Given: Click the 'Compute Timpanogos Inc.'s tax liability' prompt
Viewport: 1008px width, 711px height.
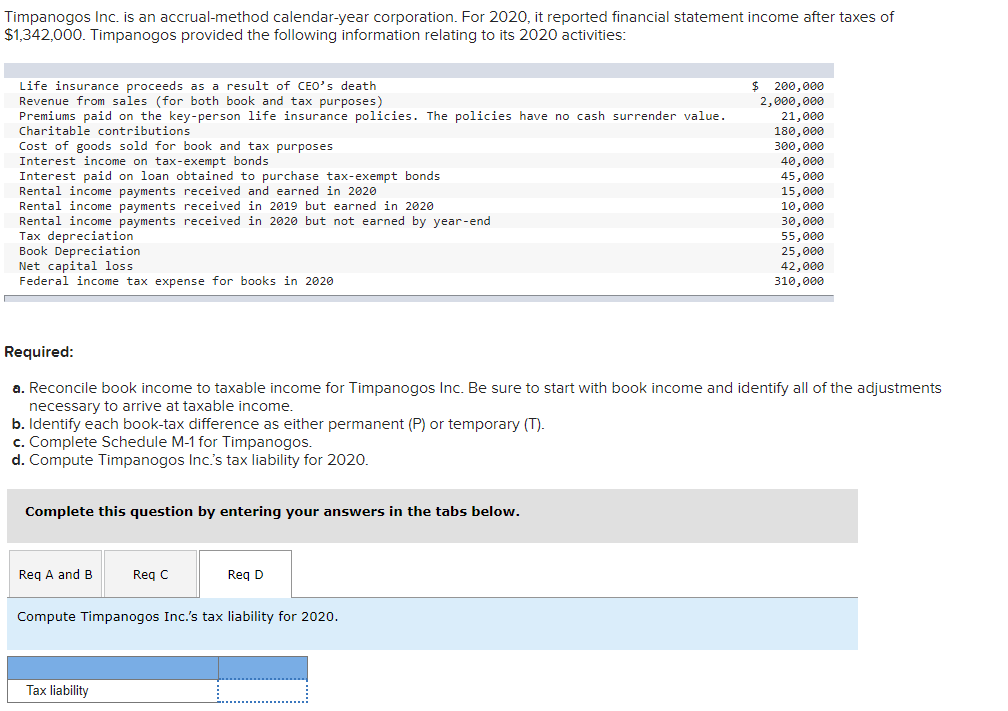Looking at the screenshot, I should 177,616.
